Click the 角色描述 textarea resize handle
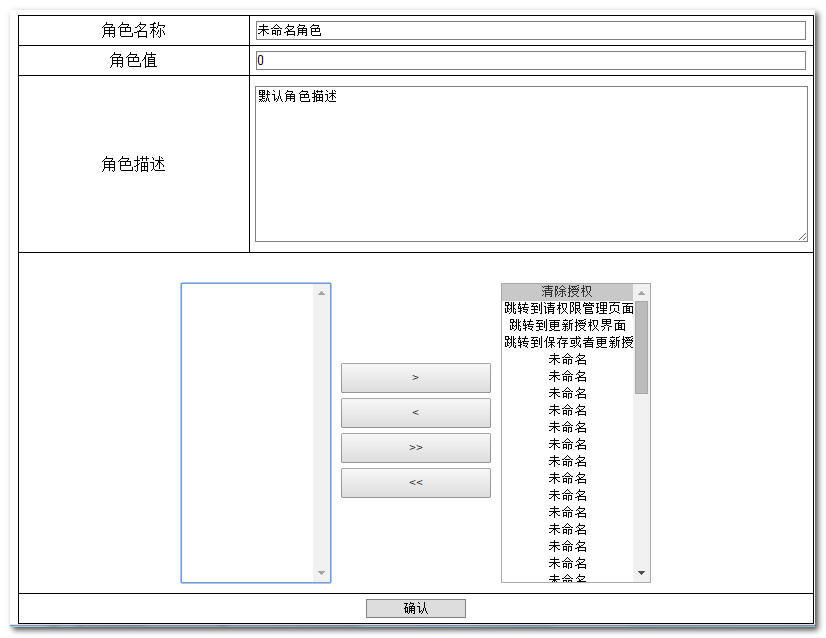 [802, 236]
